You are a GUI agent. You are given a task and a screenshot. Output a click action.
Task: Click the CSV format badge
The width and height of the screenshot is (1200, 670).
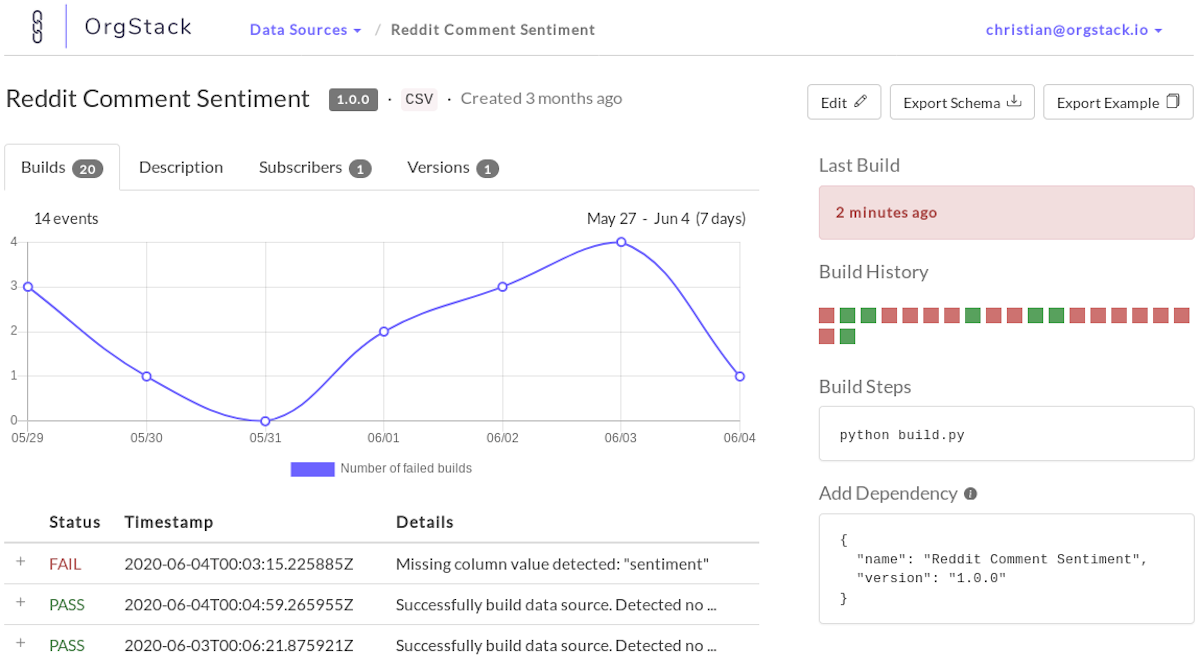[x=419, y=98]
